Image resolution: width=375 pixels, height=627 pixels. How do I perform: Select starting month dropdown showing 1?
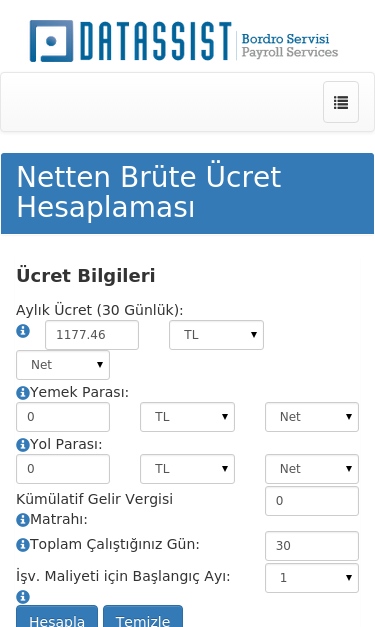point(312,578)
